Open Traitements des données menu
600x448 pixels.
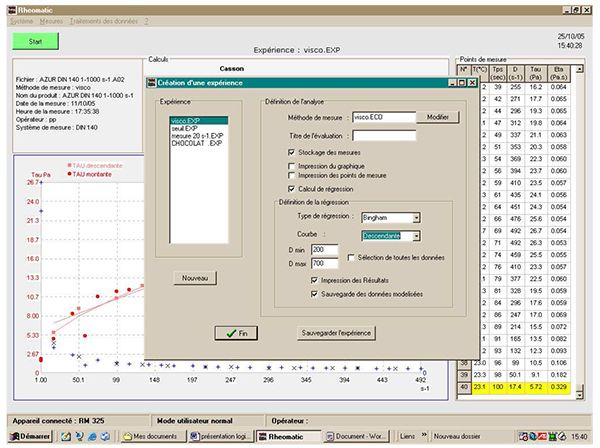104,21
